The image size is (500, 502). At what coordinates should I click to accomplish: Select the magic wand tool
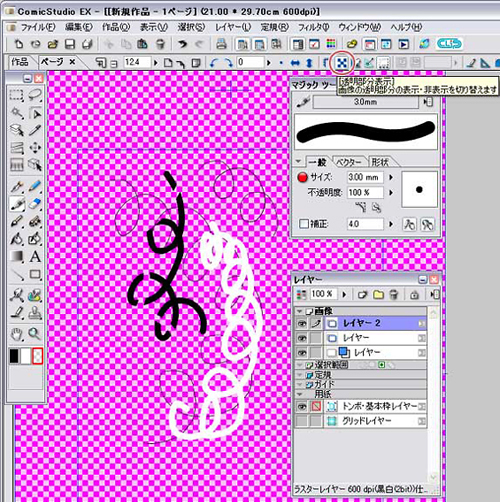pyautogui.click(x=16, y=113)
